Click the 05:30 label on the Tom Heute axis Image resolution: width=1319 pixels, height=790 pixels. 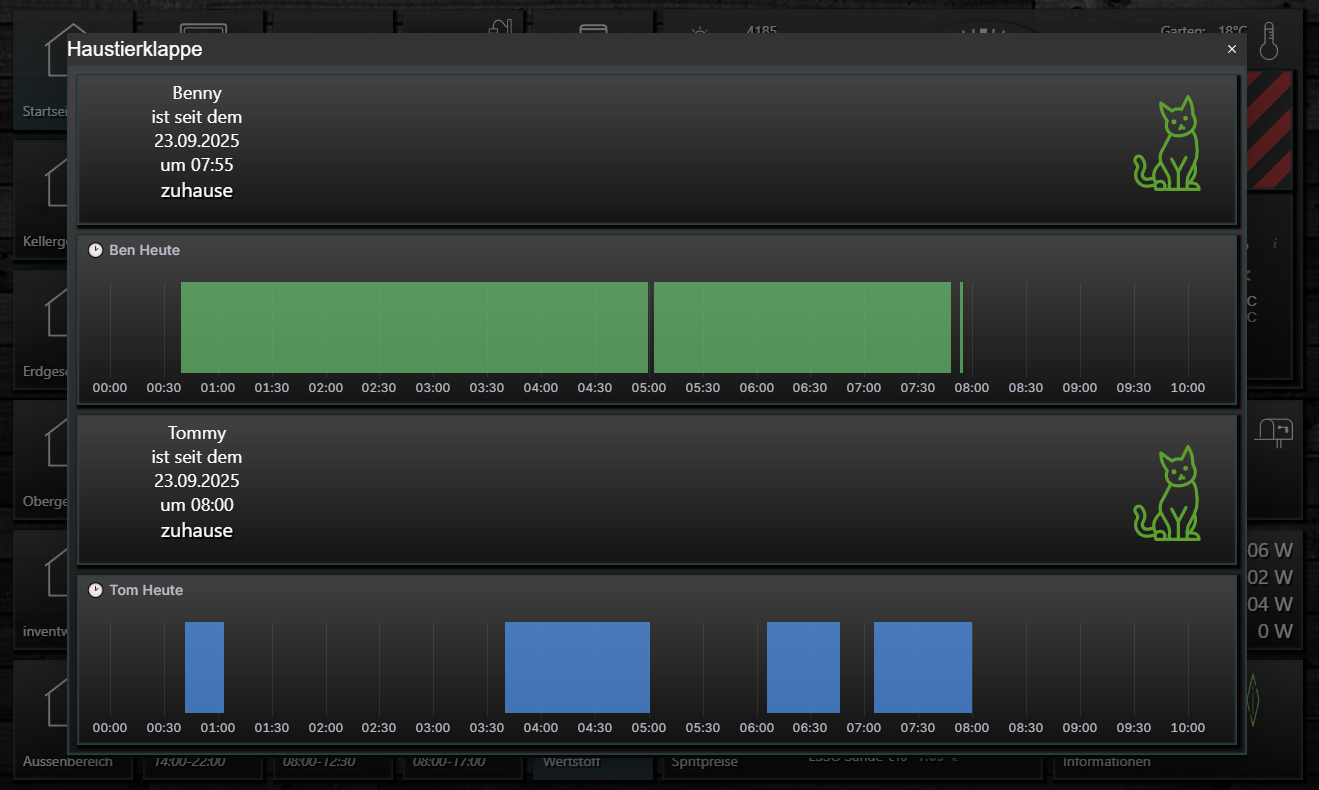(703, 728)
